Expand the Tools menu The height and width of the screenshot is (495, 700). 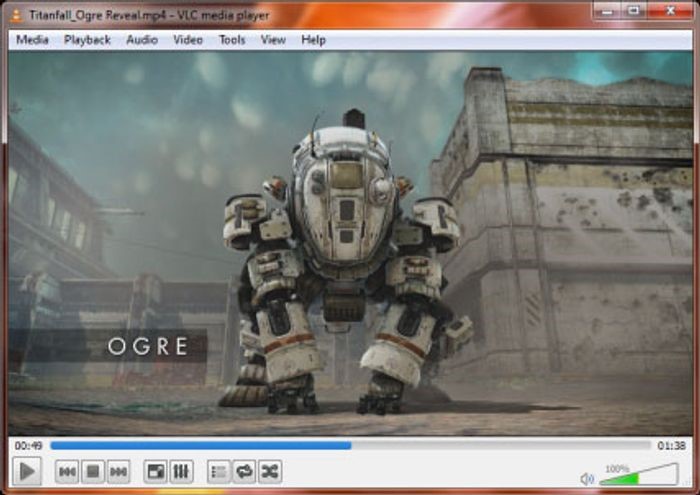click(x=232, y=40)
